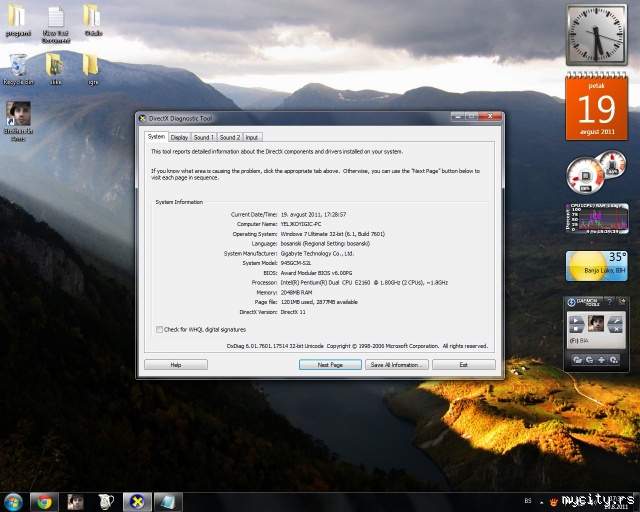Click the DirectX Diagnostic Tool title icon
The image size is (640, 512).
point(142,118)
